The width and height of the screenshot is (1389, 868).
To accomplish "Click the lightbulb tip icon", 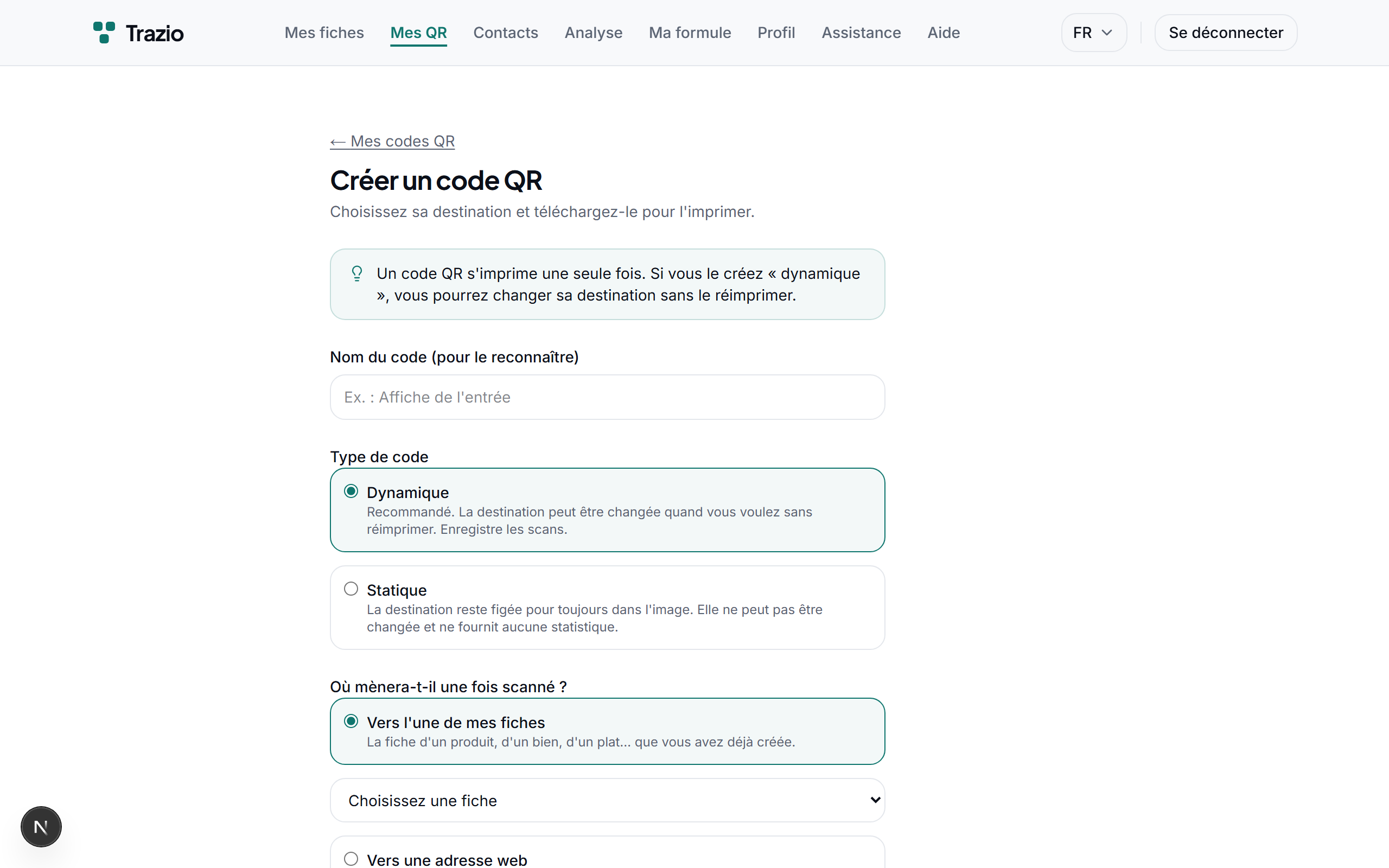I will tap(356, 273).
